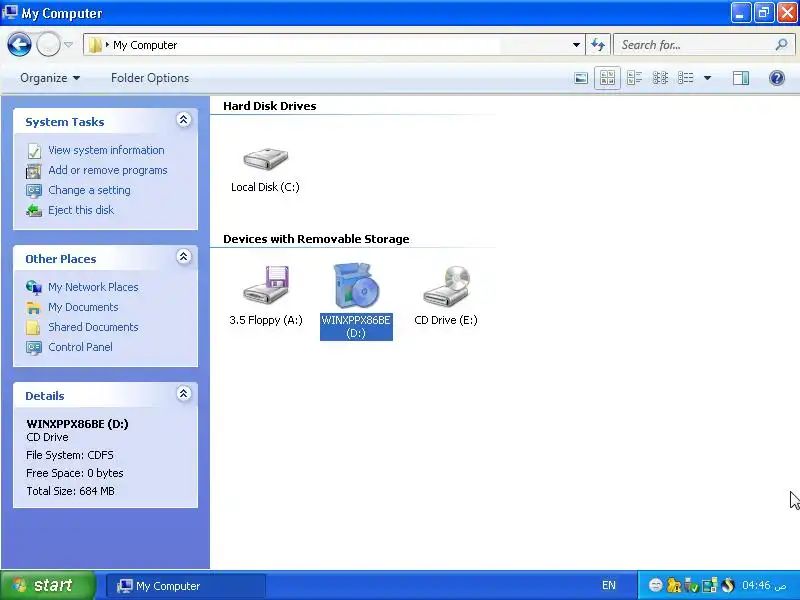Toggle the preview pane layout icon

(740, 78)
